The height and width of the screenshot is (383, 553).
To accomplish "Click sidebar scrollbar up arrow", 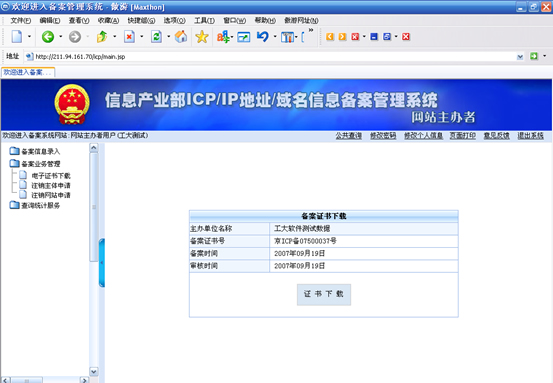I will click(94, 147).
